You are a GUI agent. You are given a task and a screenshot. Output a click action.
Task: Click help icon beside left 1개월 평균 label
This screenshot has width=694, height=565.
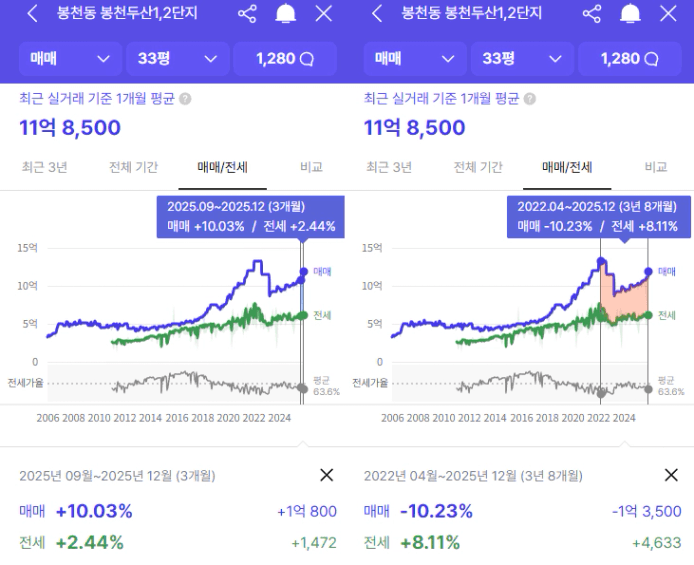click(185, 99)
